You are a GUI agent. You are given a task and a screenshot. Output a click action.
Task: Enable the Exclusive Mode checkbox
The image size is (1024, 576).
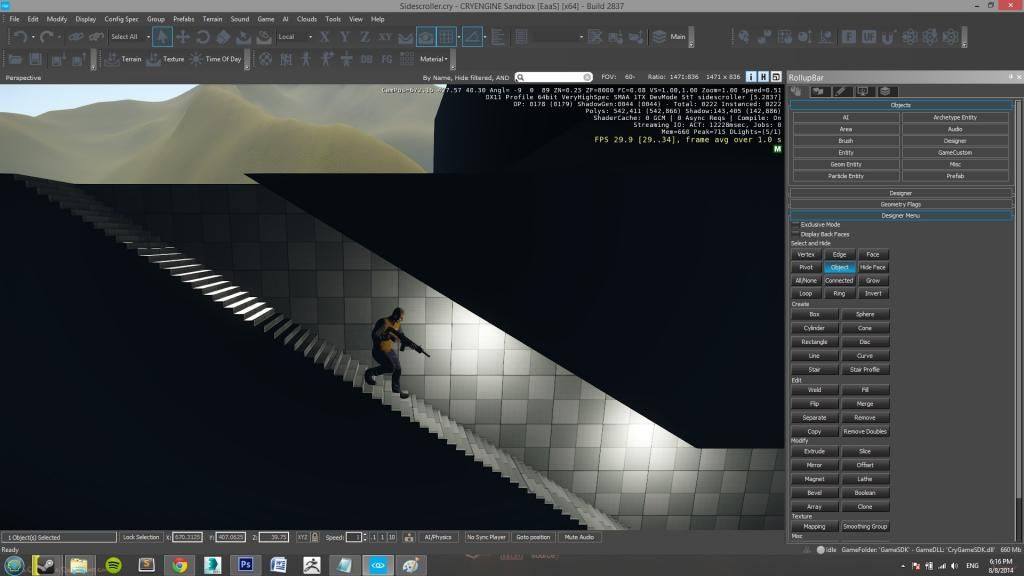[x=795, y=225]
